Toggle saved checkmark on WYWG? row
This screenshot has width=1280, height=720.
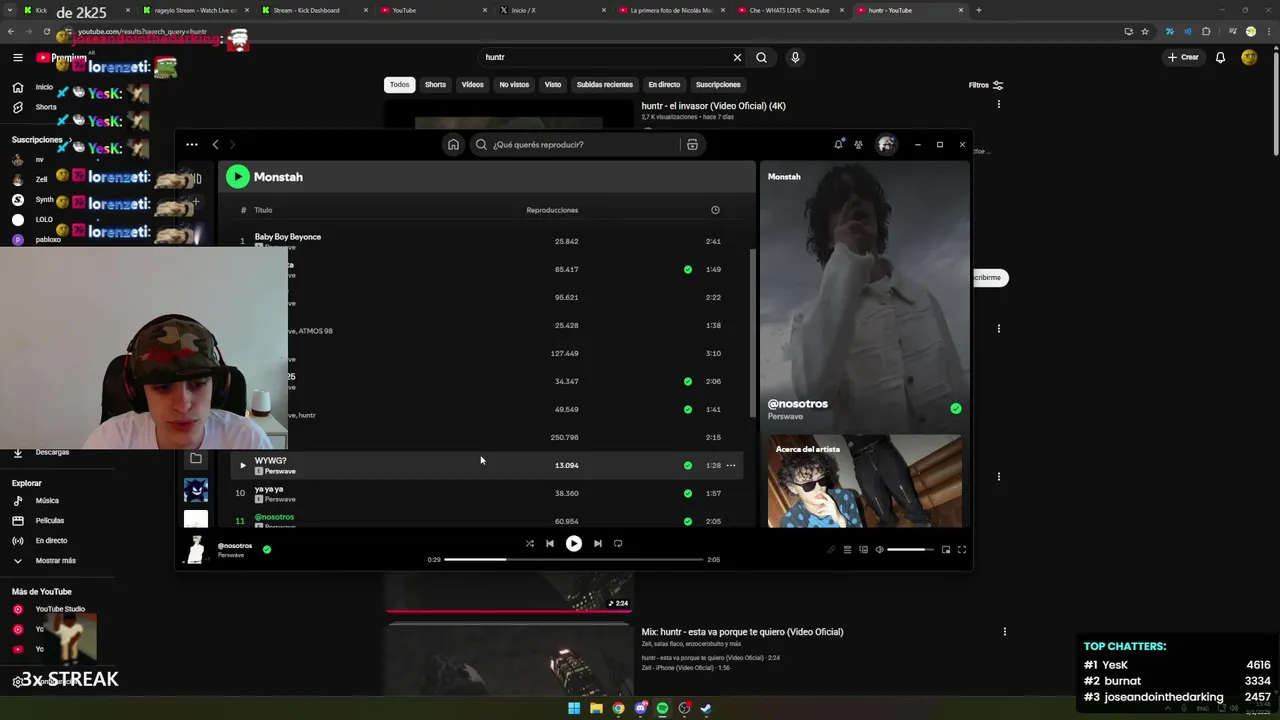click(x=687, y=465)
